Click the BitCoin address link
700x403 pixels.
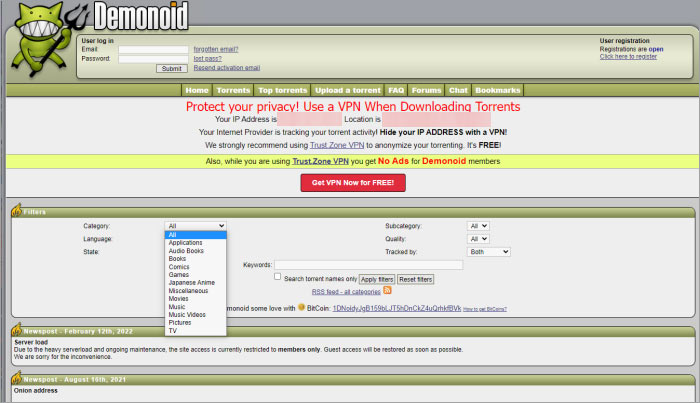tap(397, 308)
